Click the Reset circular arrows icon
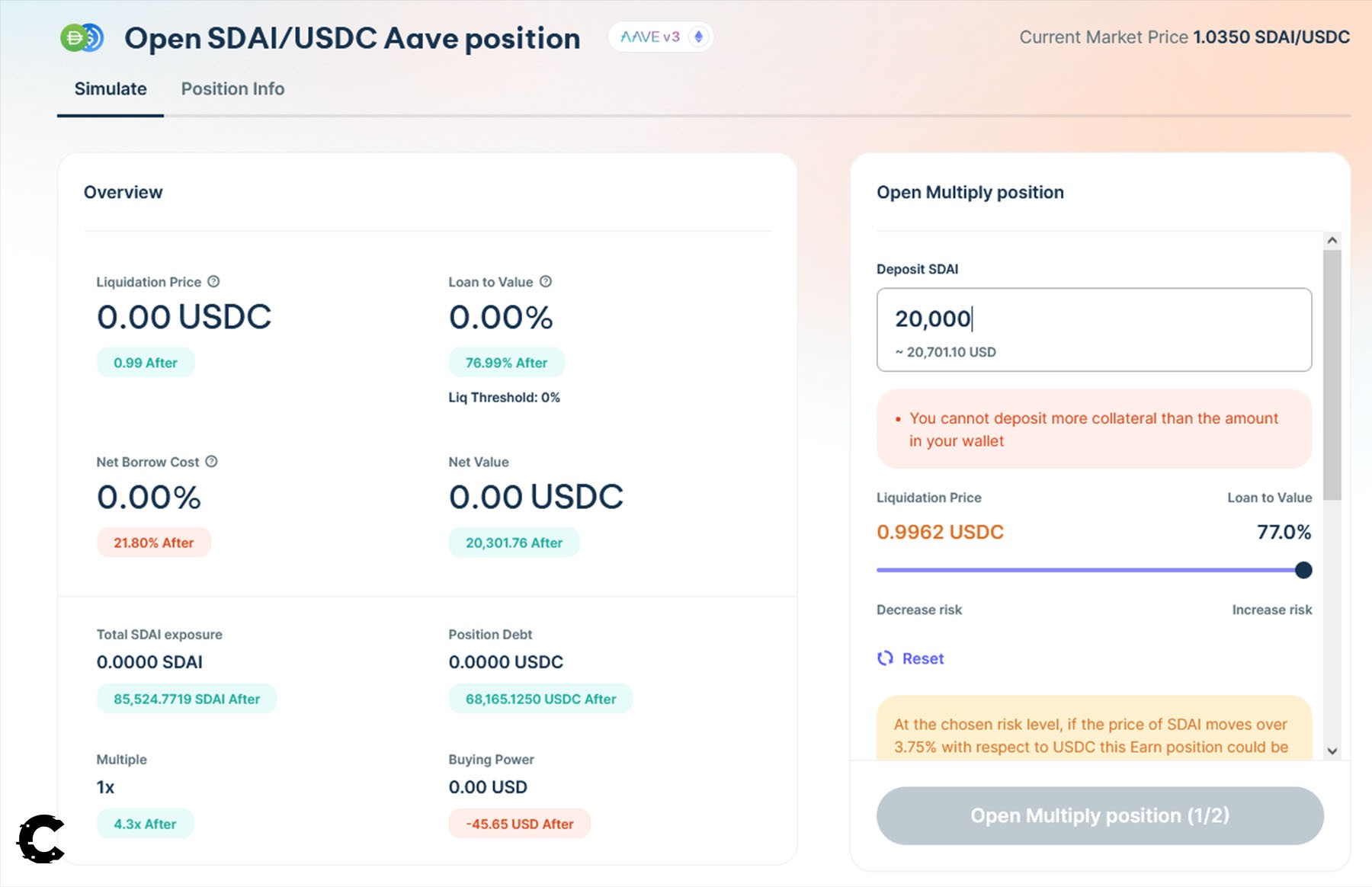The width and height of the screenshot is (1372, 887). pyautogui.click(x=885, y=658)
